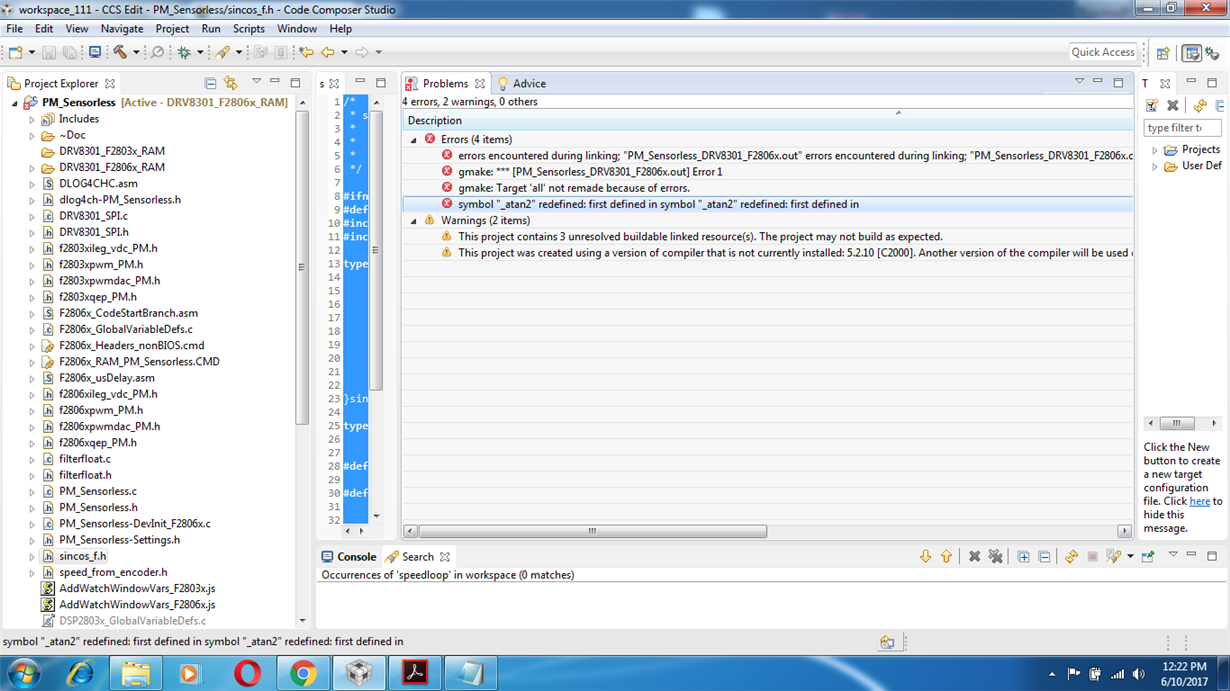This screenshot has width=1230, height=691.
Task: Show next match with down arrow in Search
Action: (x=925, y=557)
